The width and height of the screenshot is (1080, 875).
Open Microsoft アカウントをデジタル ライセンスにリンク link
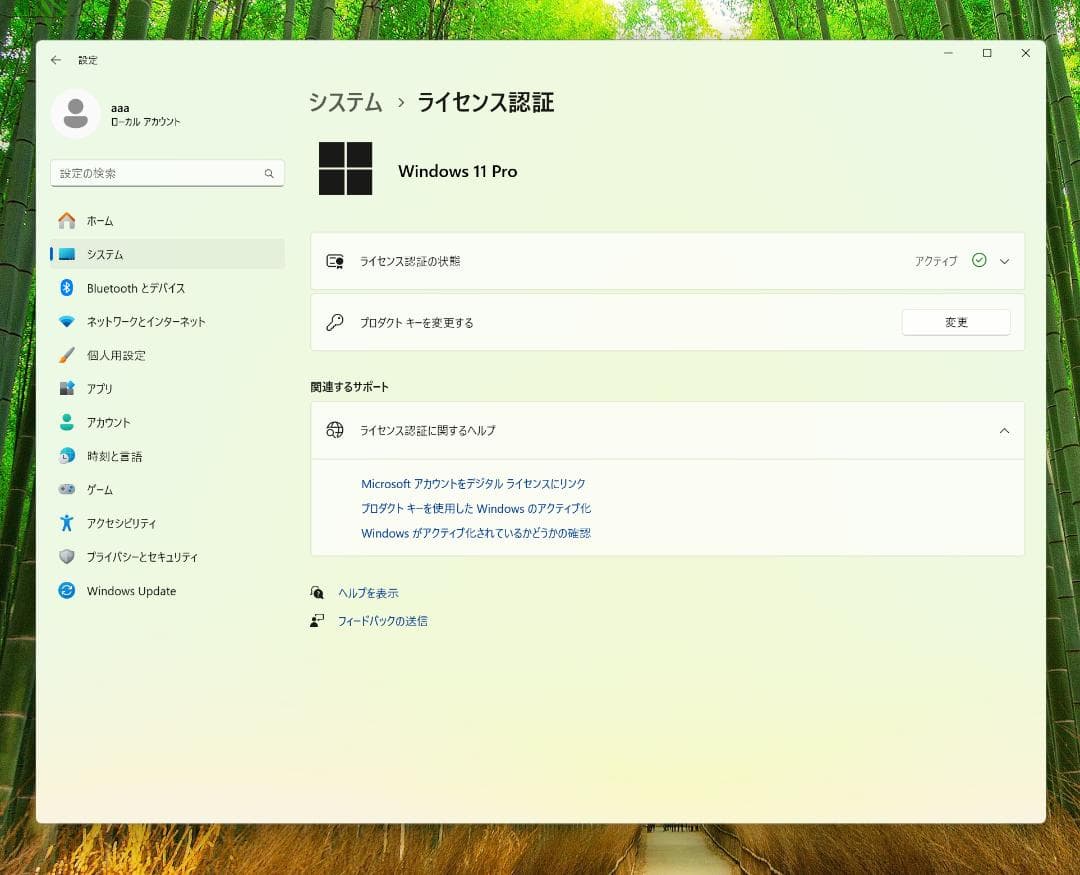point(473,484)
